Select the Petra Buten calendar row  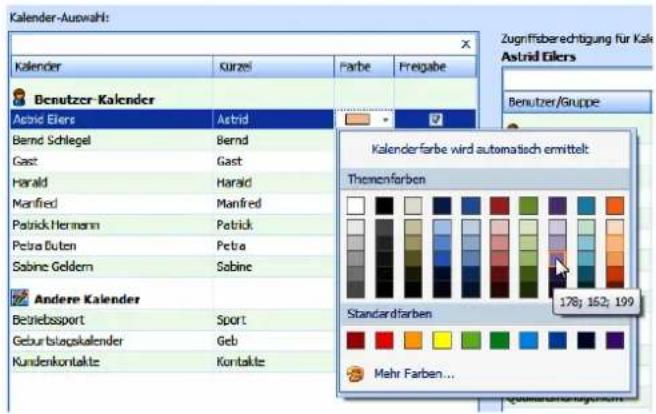172,246
